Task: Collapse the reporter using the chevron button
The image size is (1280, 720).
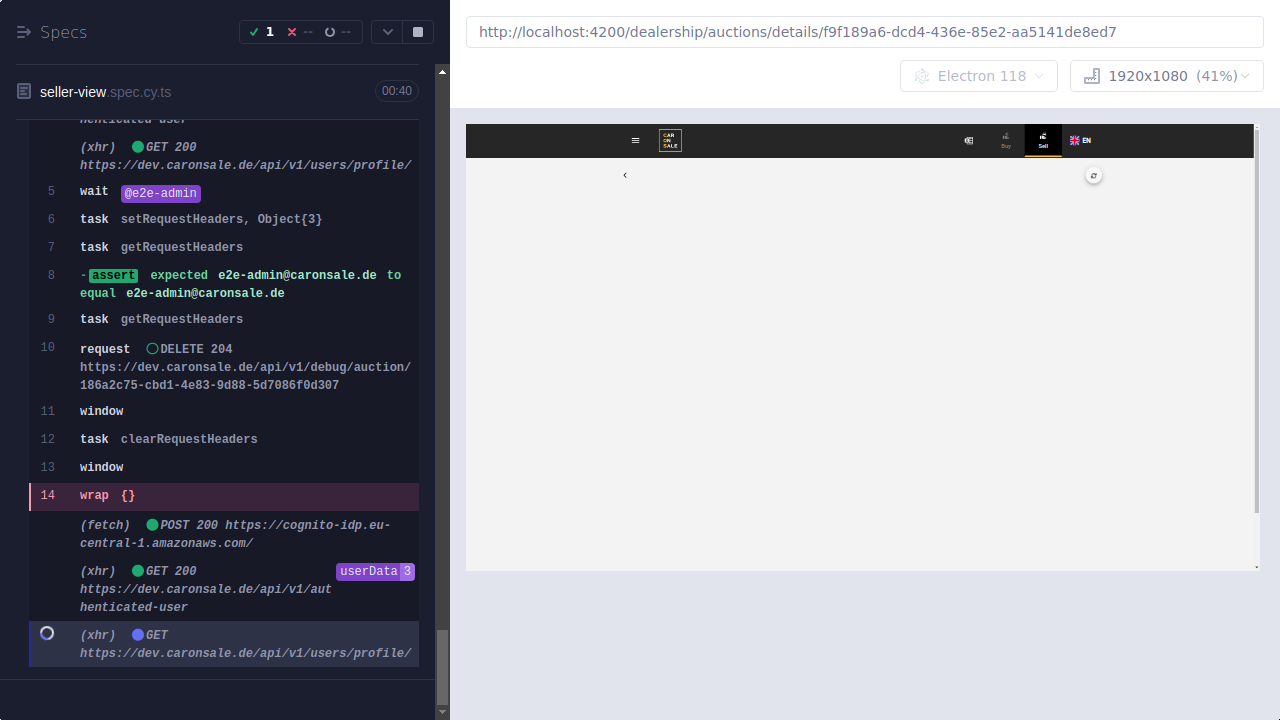Action: tap(387, 31)
